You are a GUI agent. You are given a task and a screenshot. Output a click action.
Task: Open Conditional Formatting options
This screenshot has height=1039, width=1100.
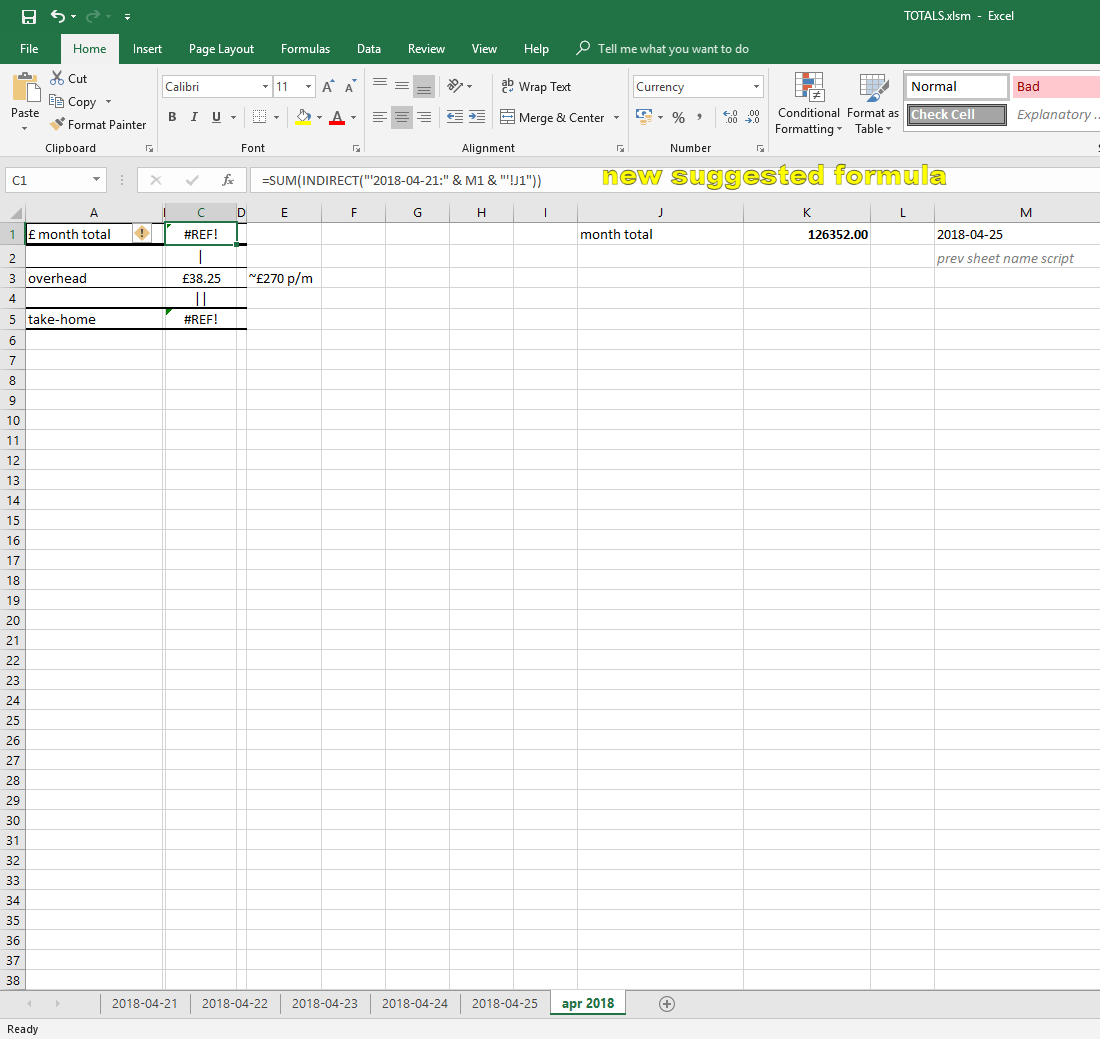tap(808, 103)
